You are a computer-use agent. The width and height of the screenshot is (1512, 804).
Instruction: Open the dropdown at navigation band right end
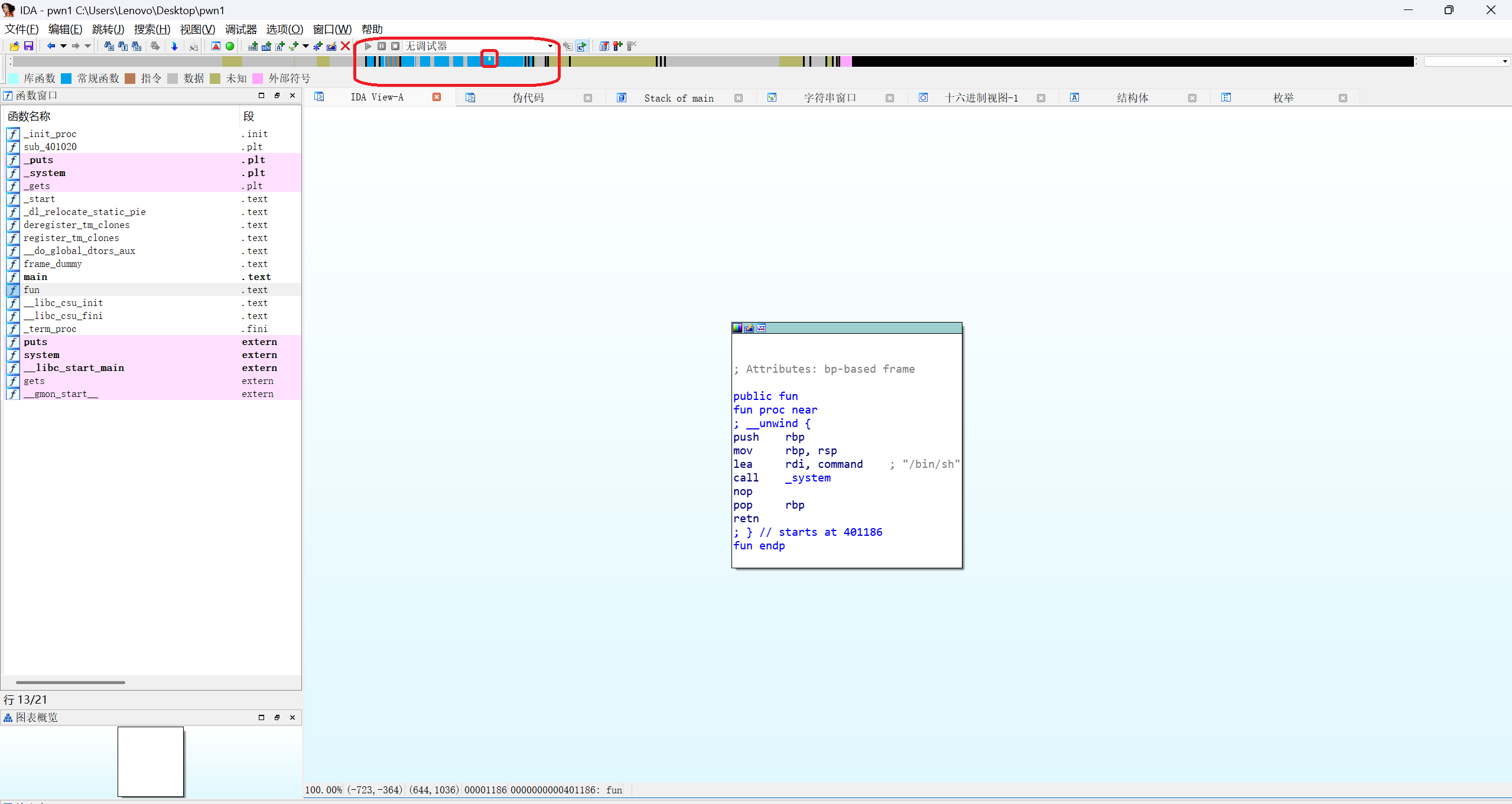[1504, 61]
